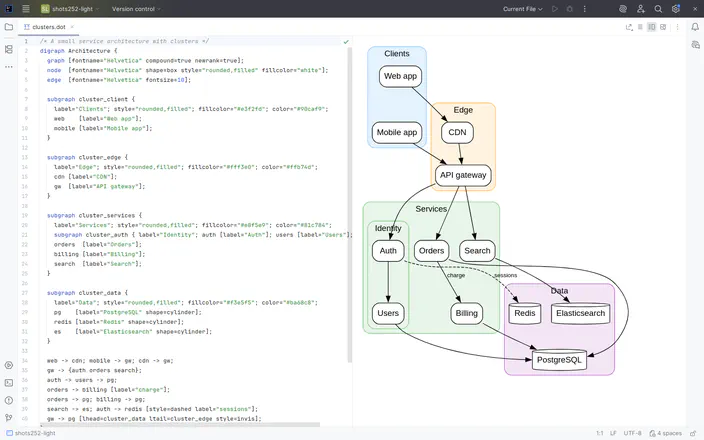Click the Web app node in the diagram

(400, 76)
